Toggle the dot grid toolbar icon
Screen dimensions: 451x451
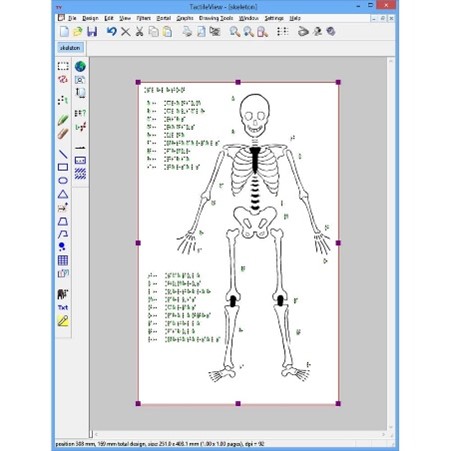(283, 32)
